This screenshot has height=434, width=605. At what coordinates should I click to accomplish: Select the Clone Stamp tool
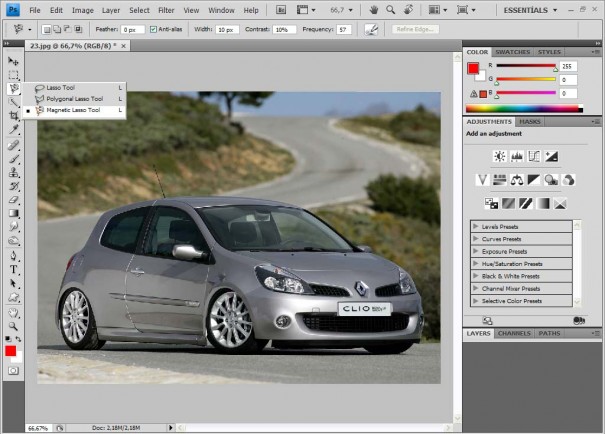(13, 172)
